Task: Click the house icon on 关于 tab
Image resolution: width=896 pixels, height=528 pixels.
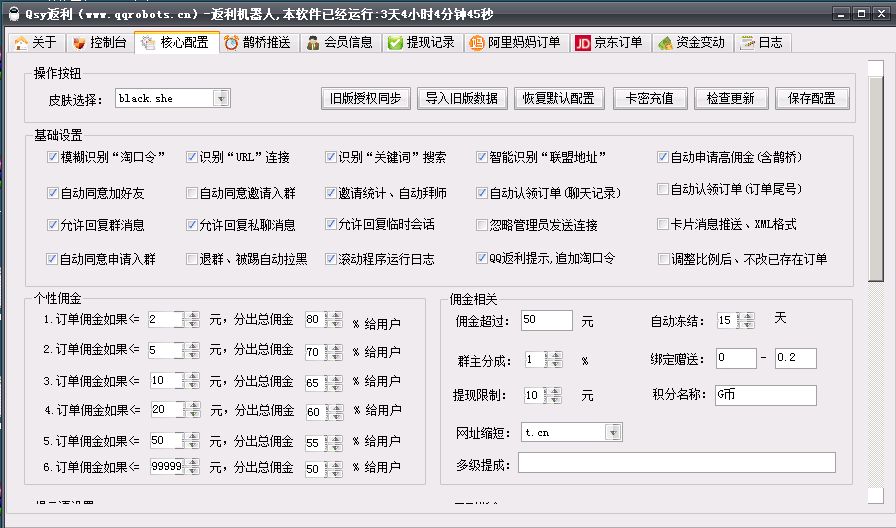Action: (21, 43)
